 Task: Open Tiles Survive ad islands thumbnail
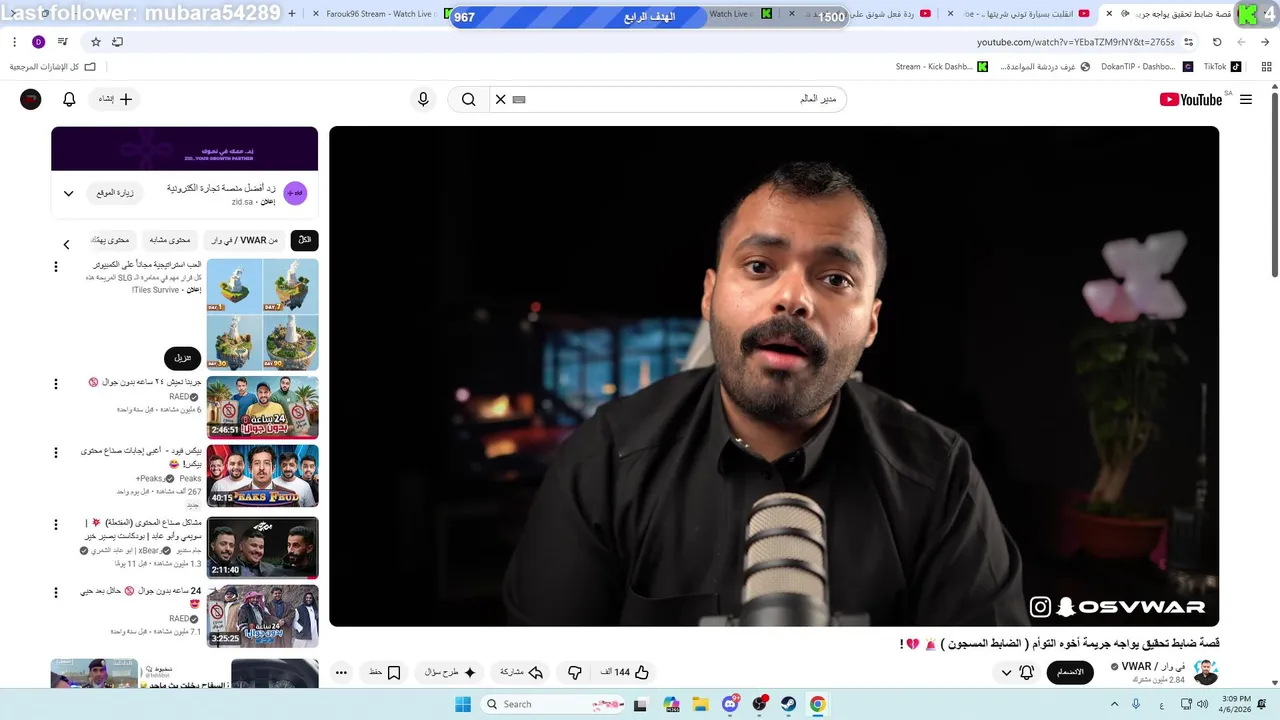tap(263, 314)
